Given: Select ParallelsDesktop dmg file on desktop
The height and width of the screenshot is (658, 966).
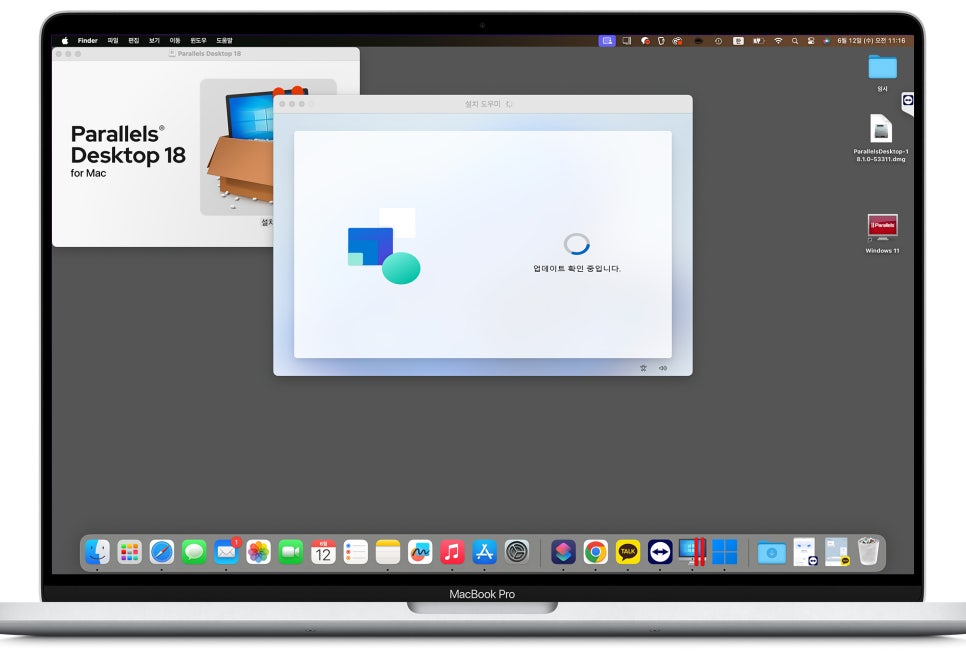Looking at the screenshot, I should (x=881, y=138).
